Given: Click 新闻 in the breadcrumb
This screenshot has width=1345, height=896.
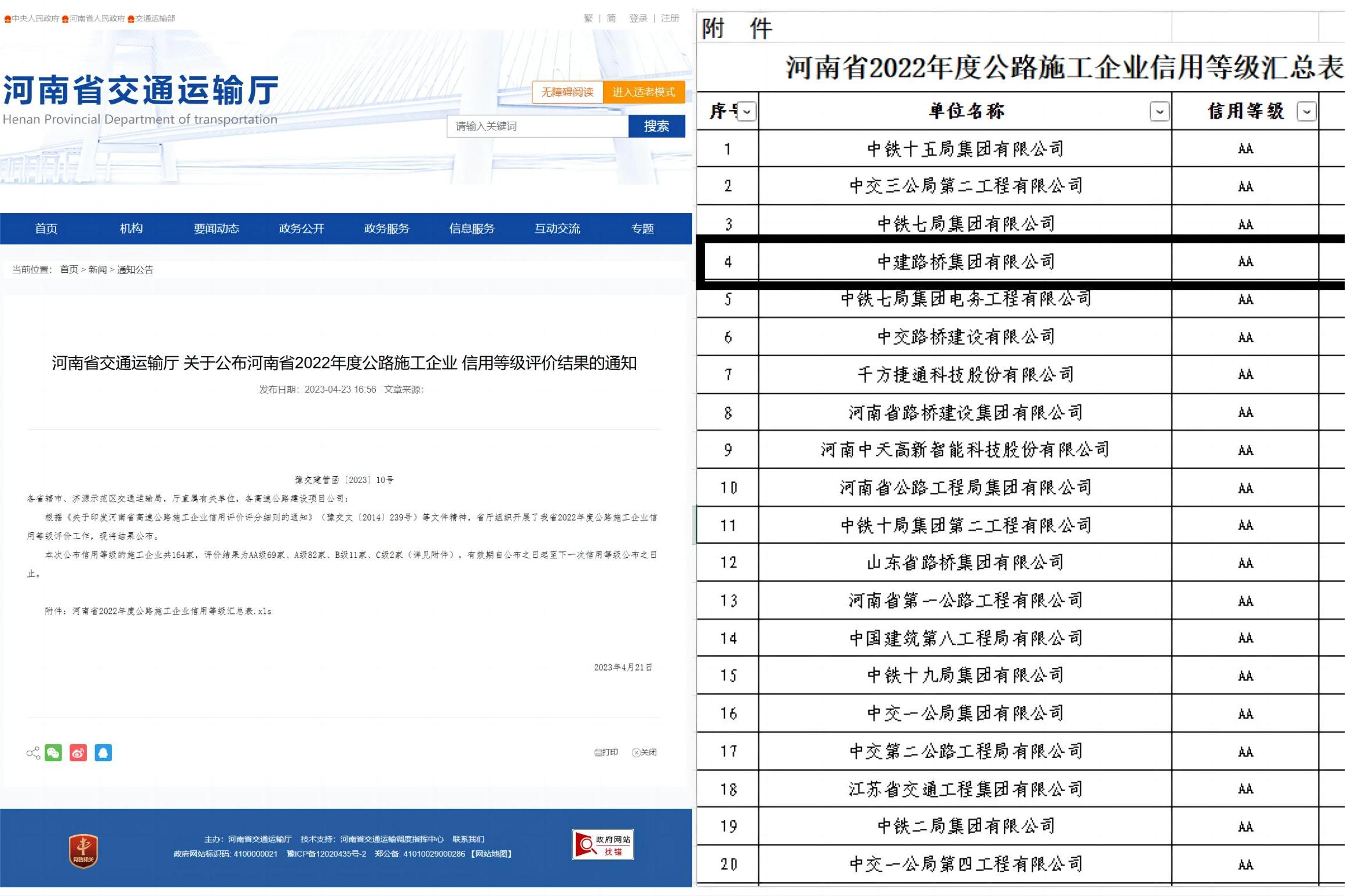Looking at the screenshot, I should click(x=97, y=270).
